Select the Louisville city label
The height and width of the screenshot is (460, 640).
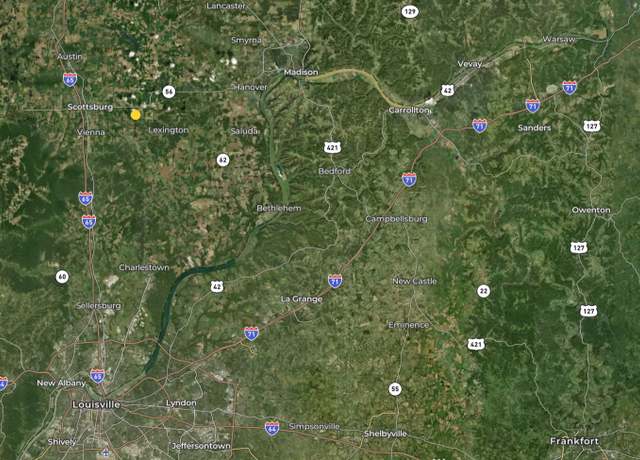(x=96, y=404)
